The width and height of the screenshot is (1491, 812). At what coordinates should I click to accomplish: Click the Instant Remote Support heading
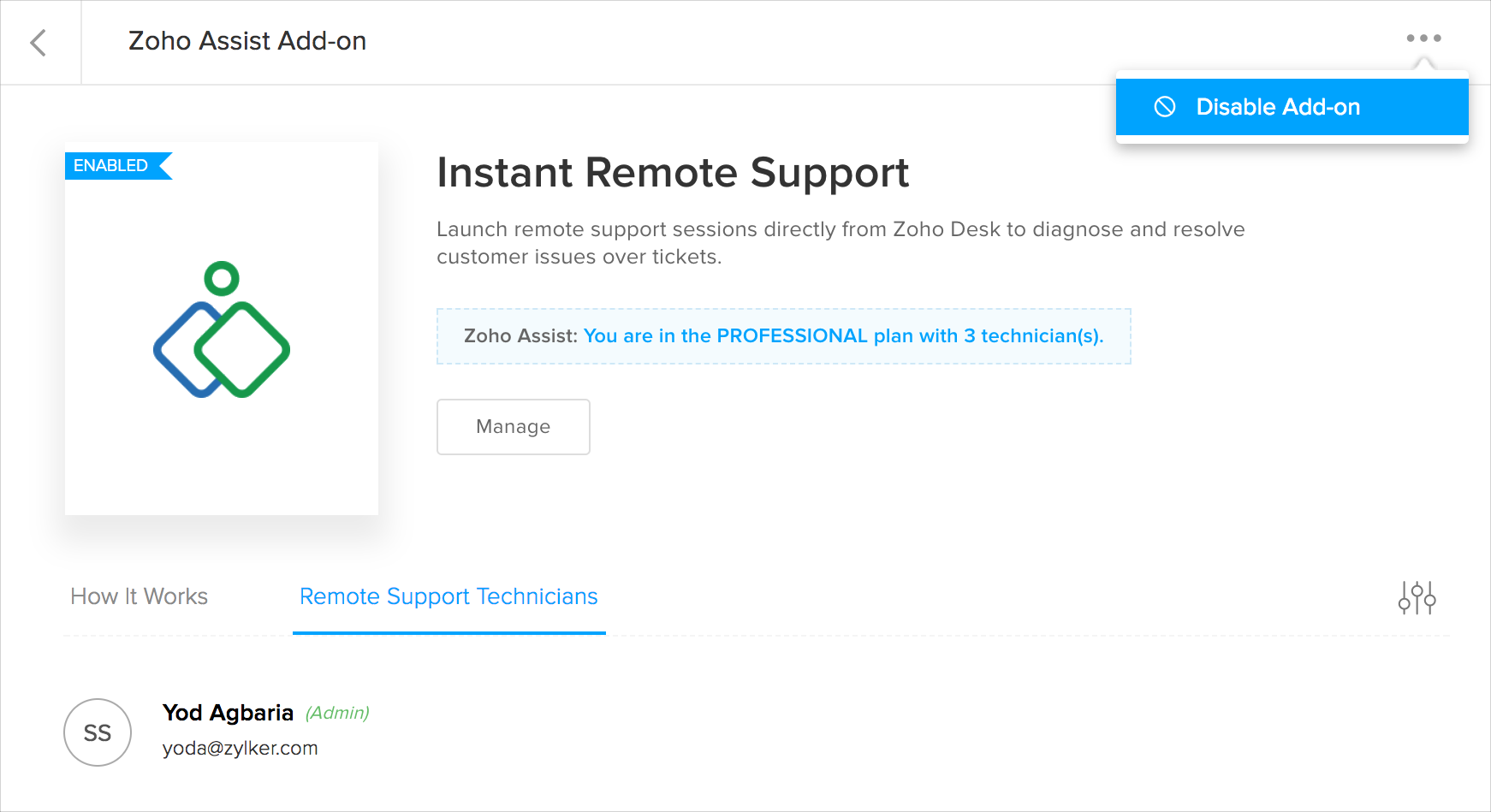[672, 173]
